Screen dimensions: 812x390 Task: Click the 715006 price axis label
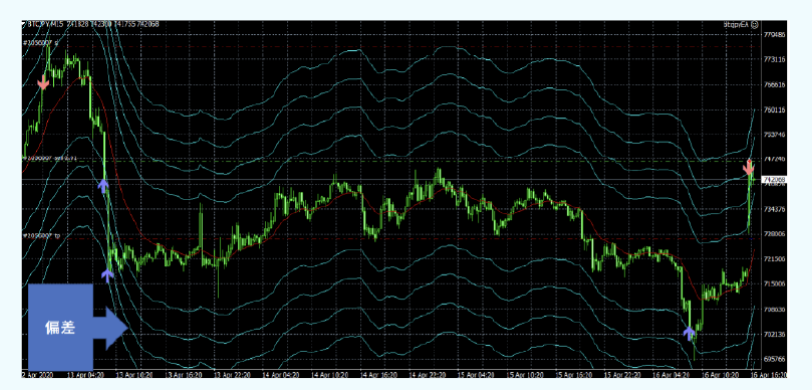(x=775, y=283)
